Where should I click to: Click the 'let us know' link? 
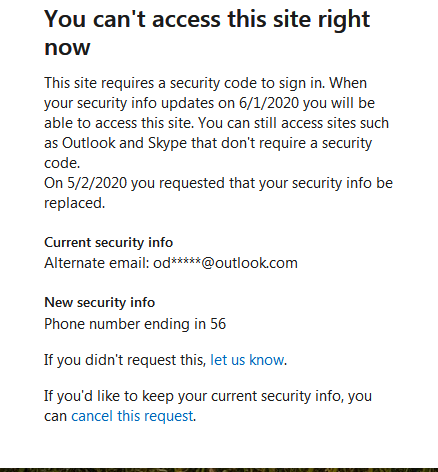pyautogui.click(x=247, y=360)
